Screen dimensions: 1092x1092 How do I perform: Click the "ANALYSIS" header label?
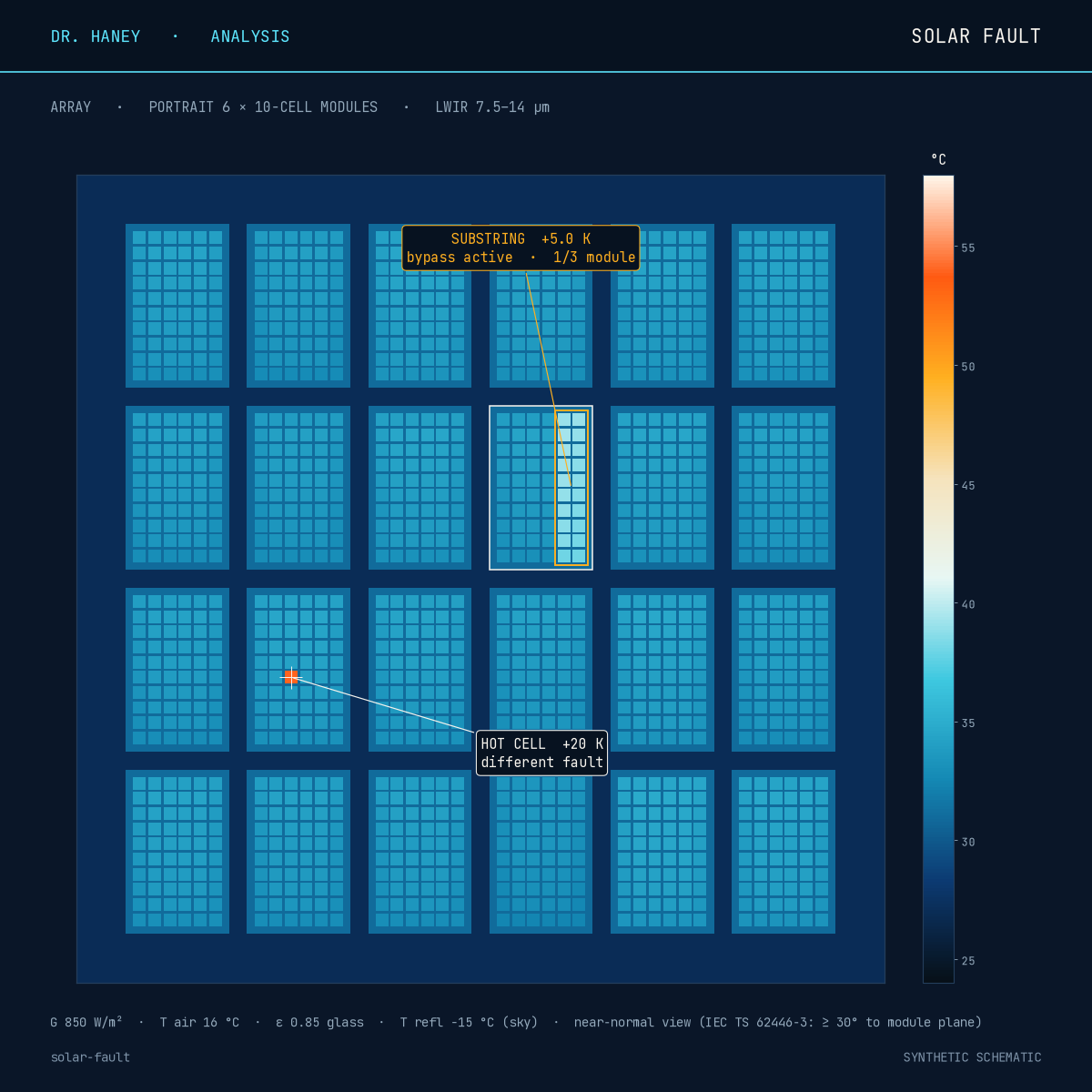(250, 36)
